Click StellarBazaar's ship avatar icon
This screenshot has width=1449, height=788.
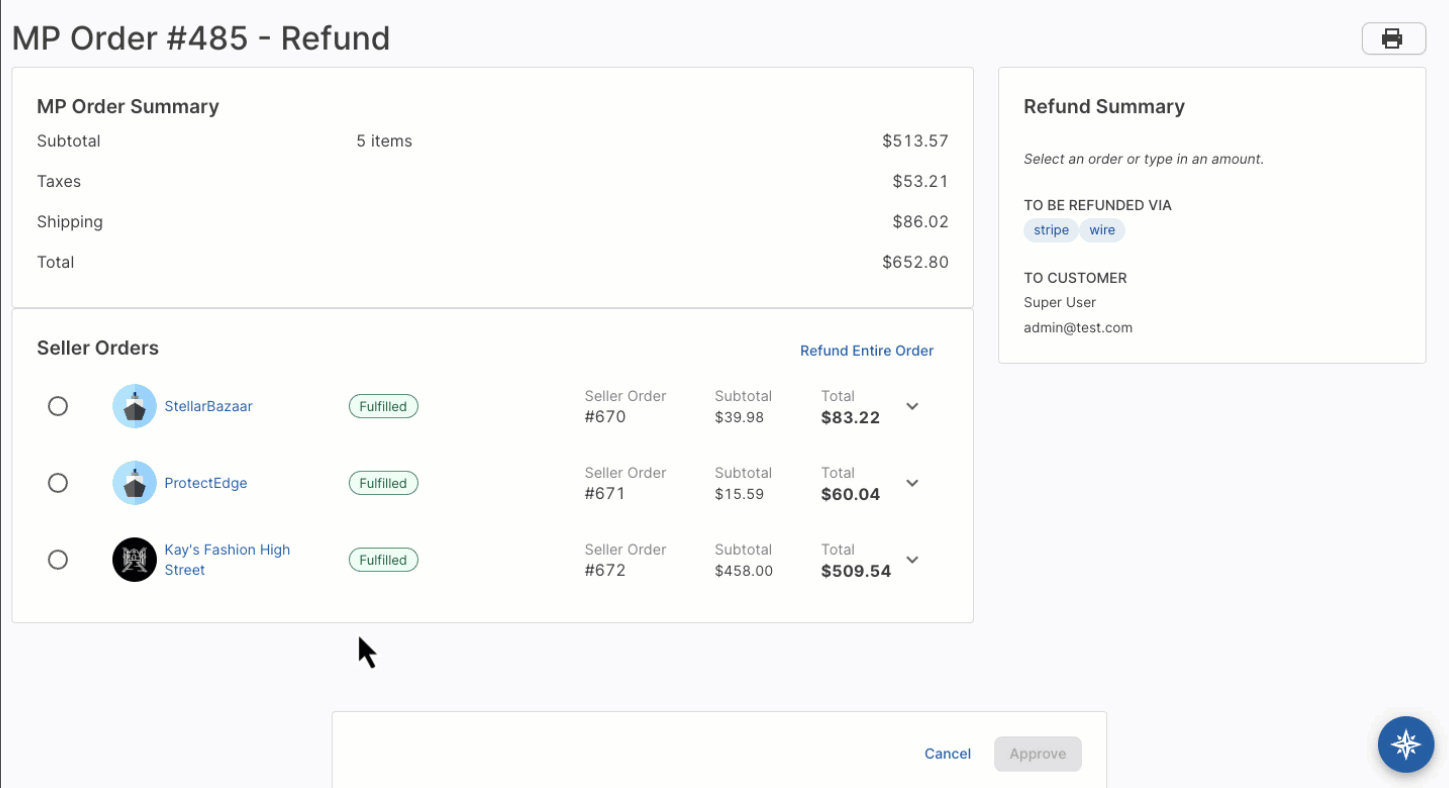pos(134,407)
